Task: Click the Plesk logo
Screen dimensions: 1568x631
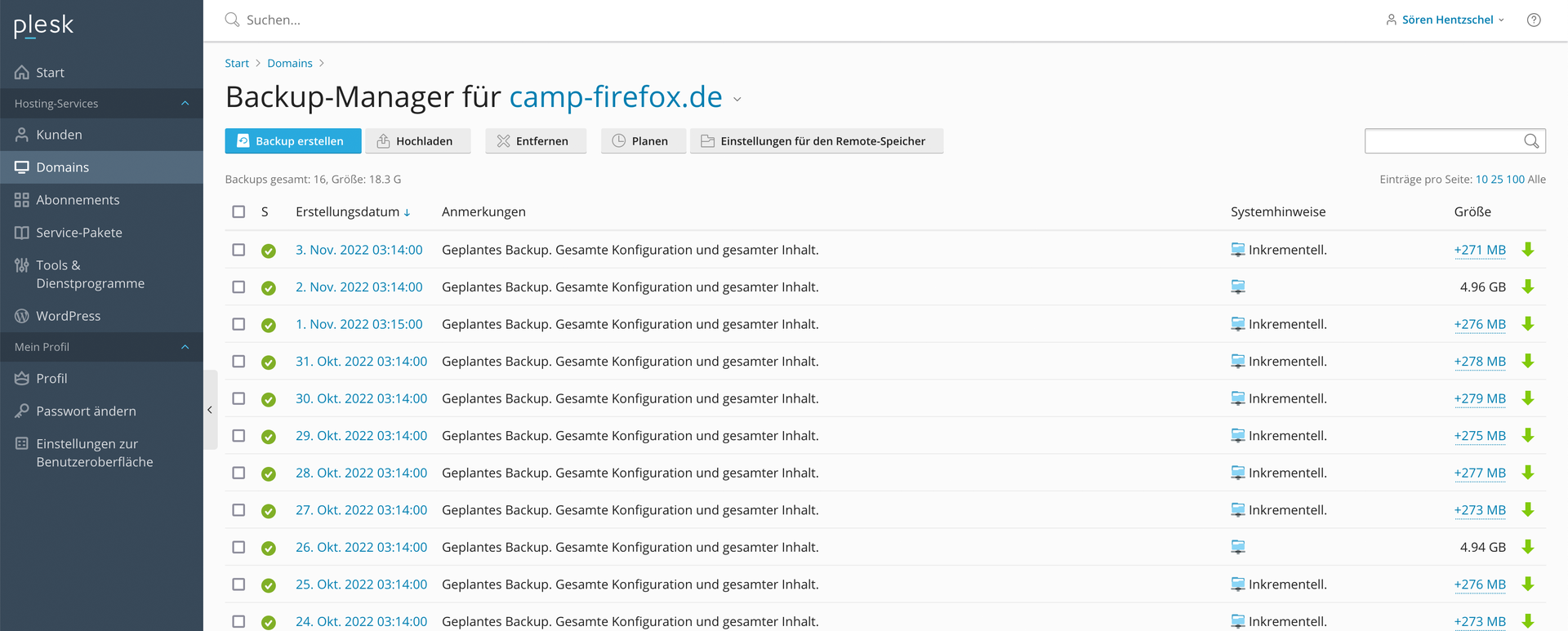Action: click(x=44, y=26)
